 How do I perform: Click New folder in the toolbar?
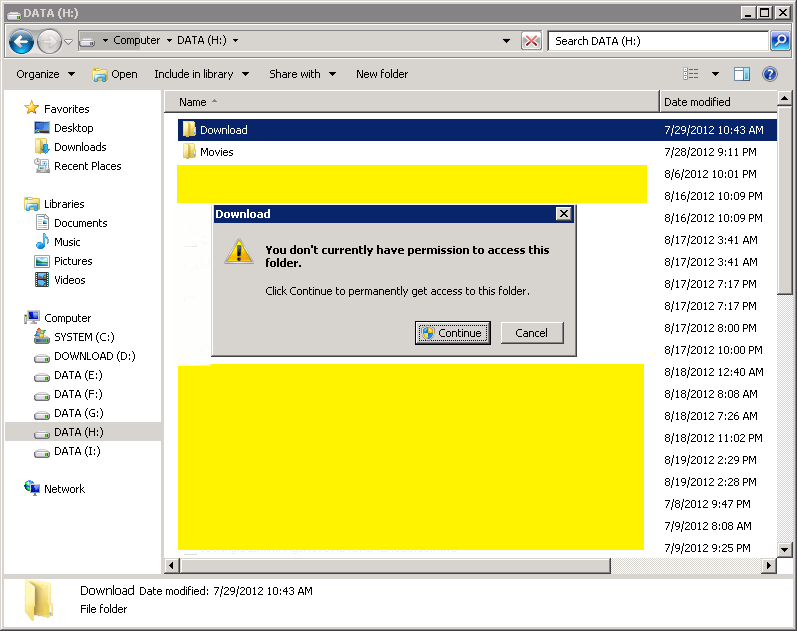click(x=382, y=74)
